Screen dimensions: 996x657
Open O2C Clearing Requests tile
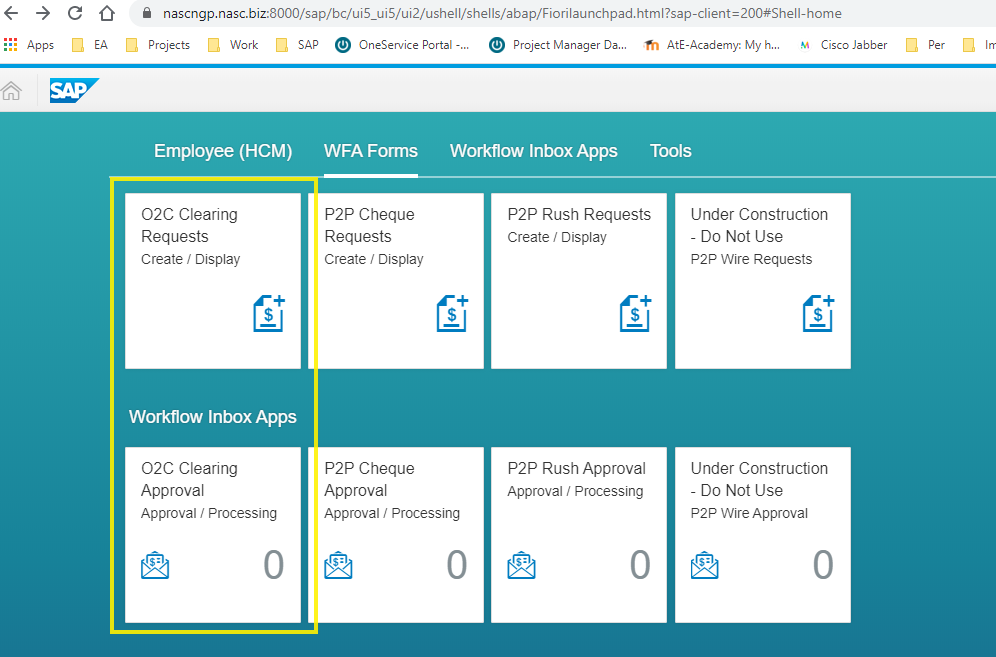pyautogui.click(x=213, y=281)
